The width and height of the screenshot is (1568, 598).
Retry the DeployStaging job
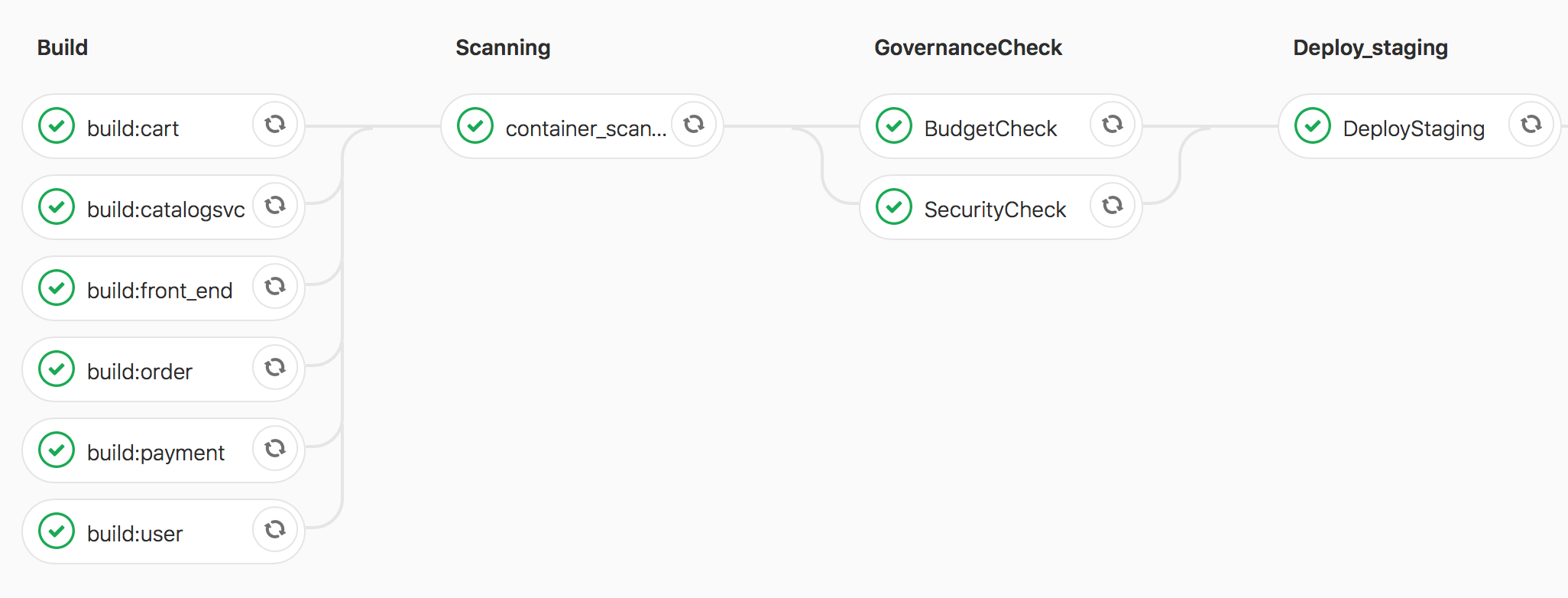tap(1531, 125)
